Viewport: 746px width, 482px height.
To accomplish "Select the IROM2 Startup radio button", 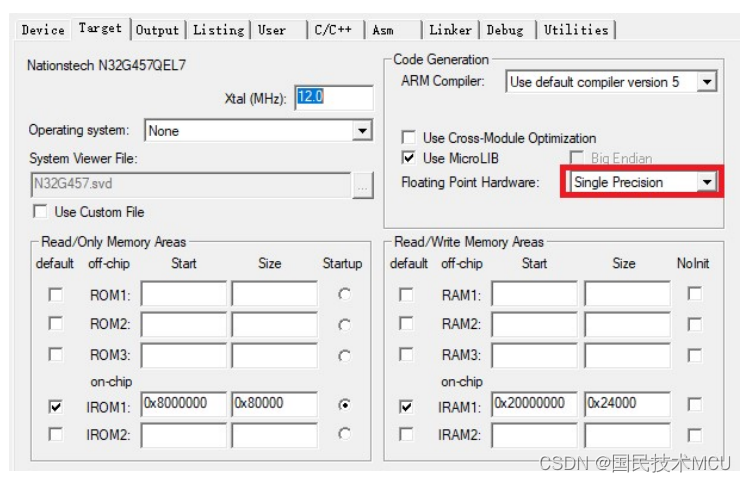I will click(x=344, y=433).
